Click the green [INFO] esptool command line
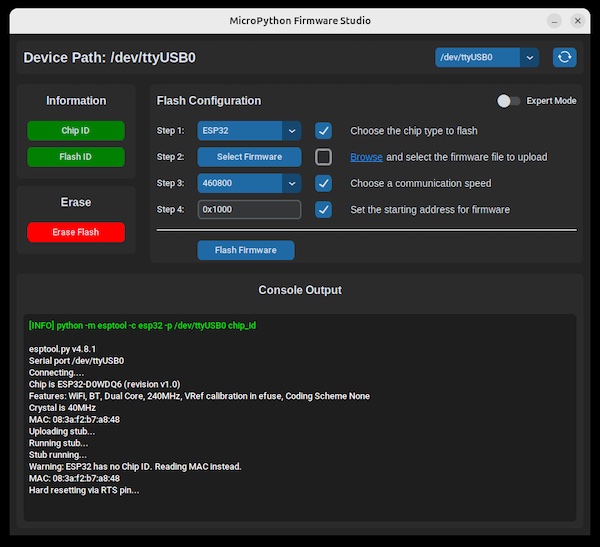 [x=142, y=326]
